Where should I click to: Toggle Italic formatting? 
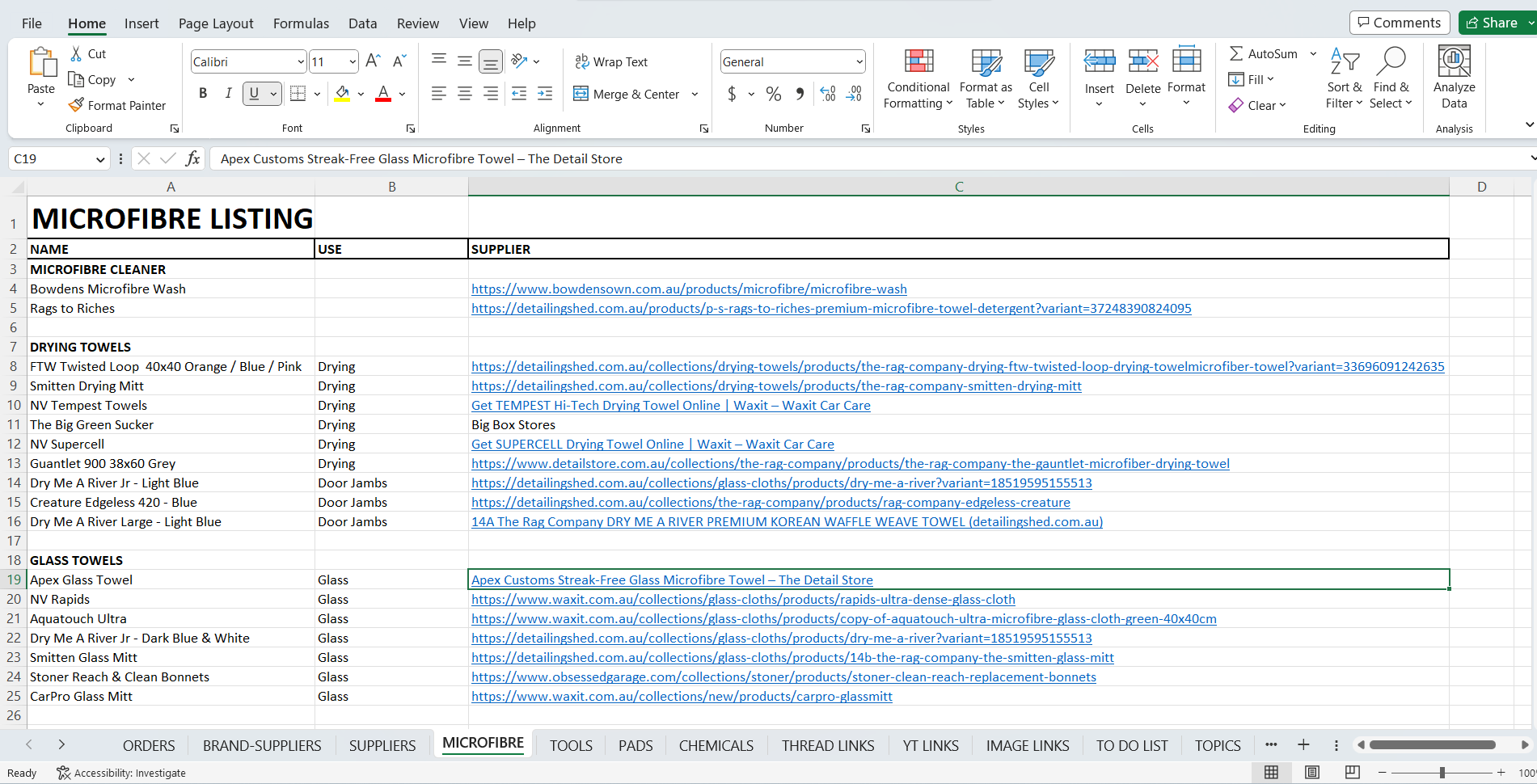pyautogui.click(x=229, y=94)
